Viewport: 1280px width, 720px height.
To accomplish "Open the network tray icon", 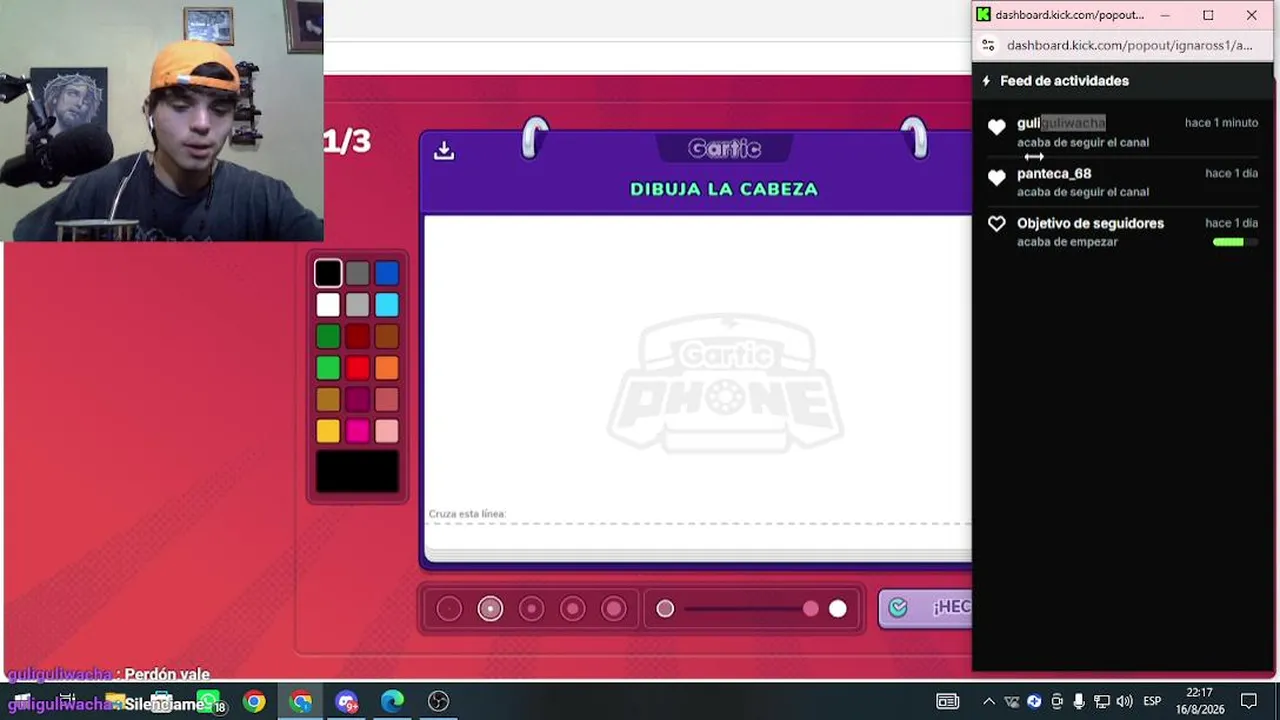I will pos(1101,702).
